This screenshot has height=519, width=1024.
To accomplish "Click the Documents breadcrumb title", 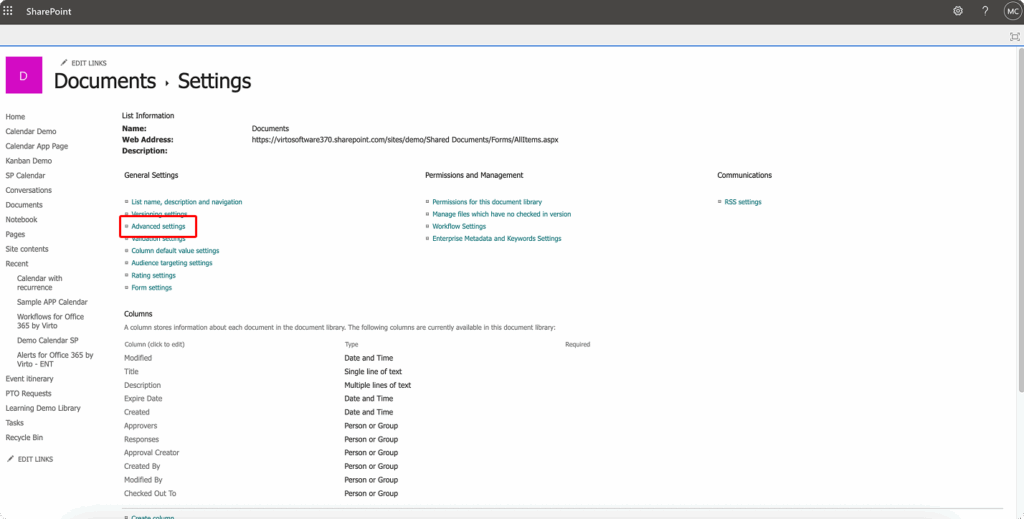I will click(x=105, y=81).
